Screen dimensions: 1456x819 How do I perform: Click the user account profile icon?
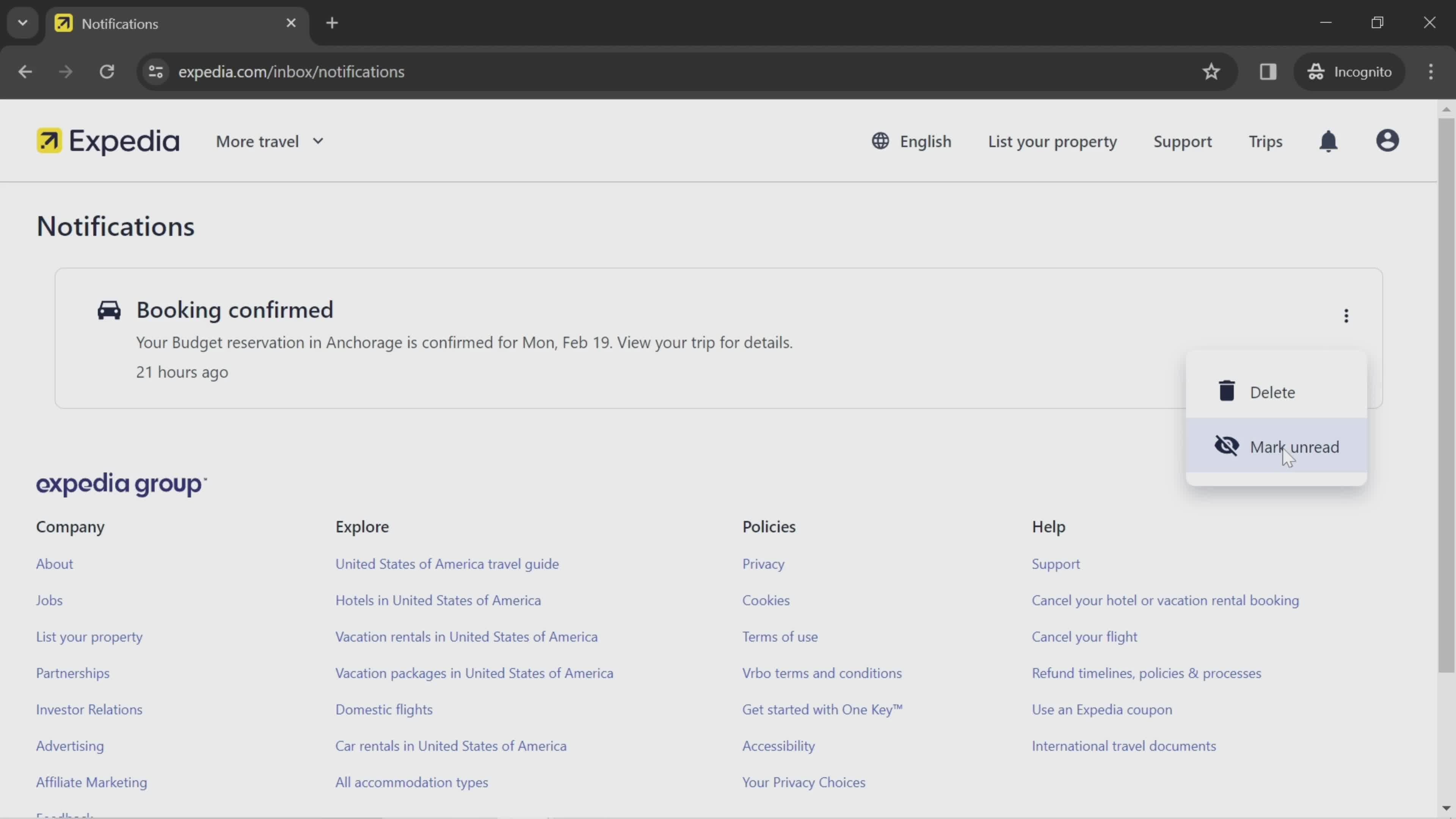(x=1389, y=141)
